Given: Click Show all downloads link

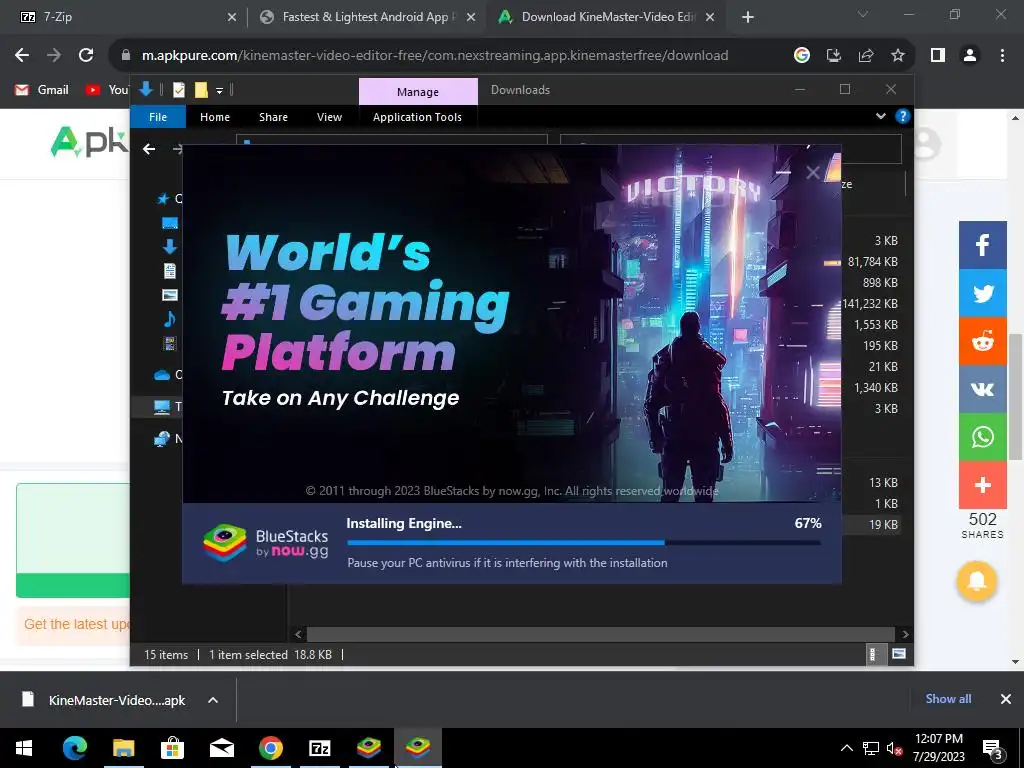Looking at the screenshot, I should pyautogui.click(x=948, y=699).
